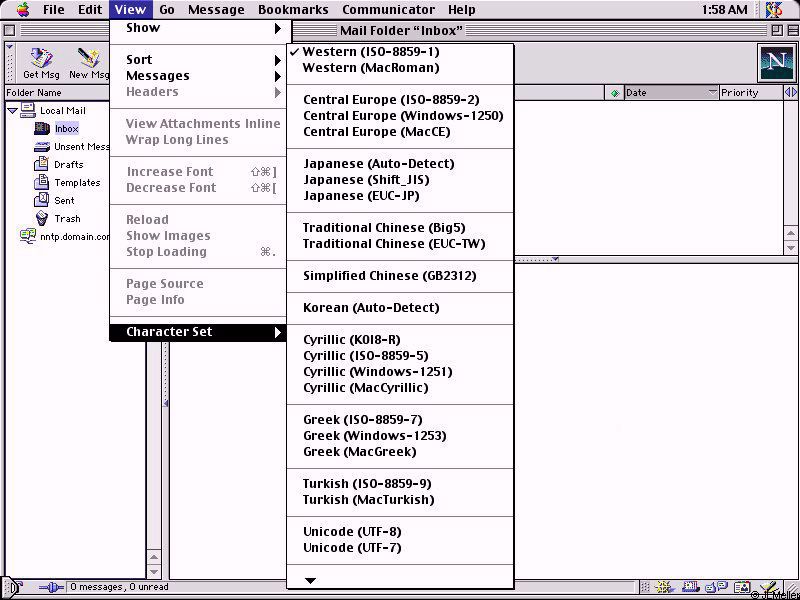Select the Trash folder icon
Viewport: 800px width, 600px height.
click(42, 218)
